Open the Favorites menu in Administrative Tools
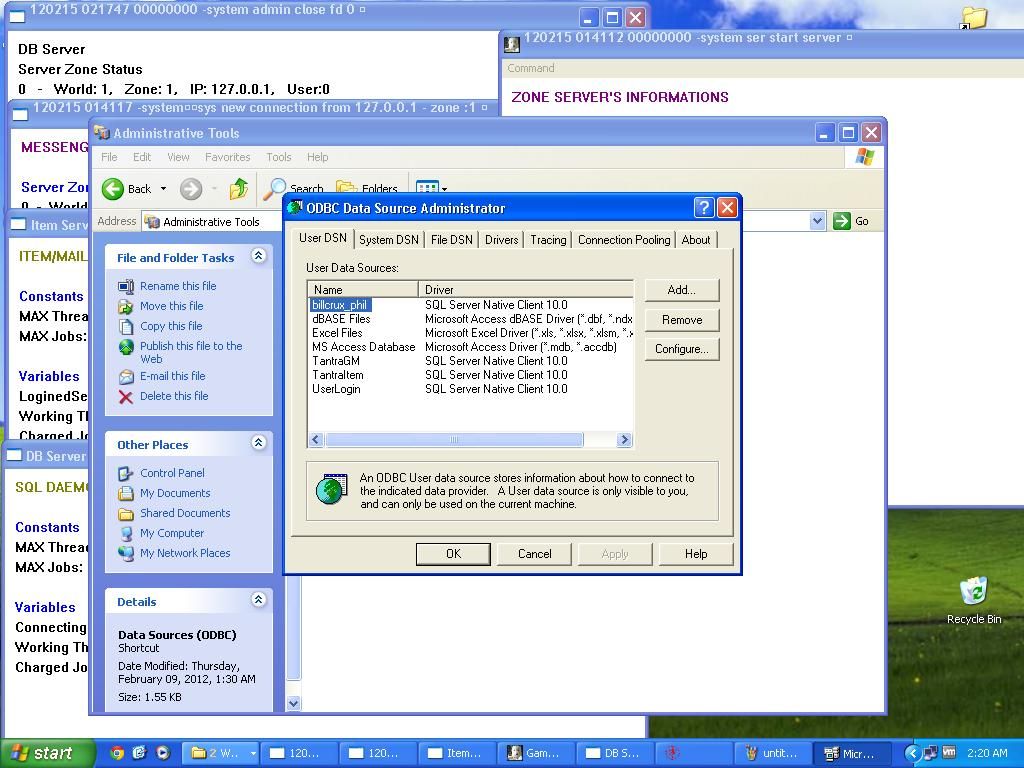 click(x=227, y=157)
